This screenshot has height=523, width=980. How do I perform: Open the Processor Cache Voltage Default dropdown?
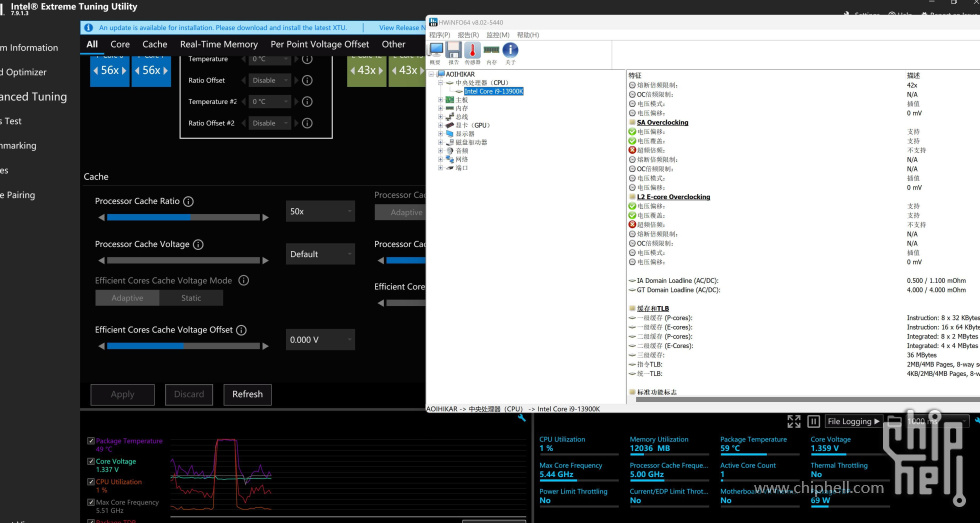(x=320, y=254)
